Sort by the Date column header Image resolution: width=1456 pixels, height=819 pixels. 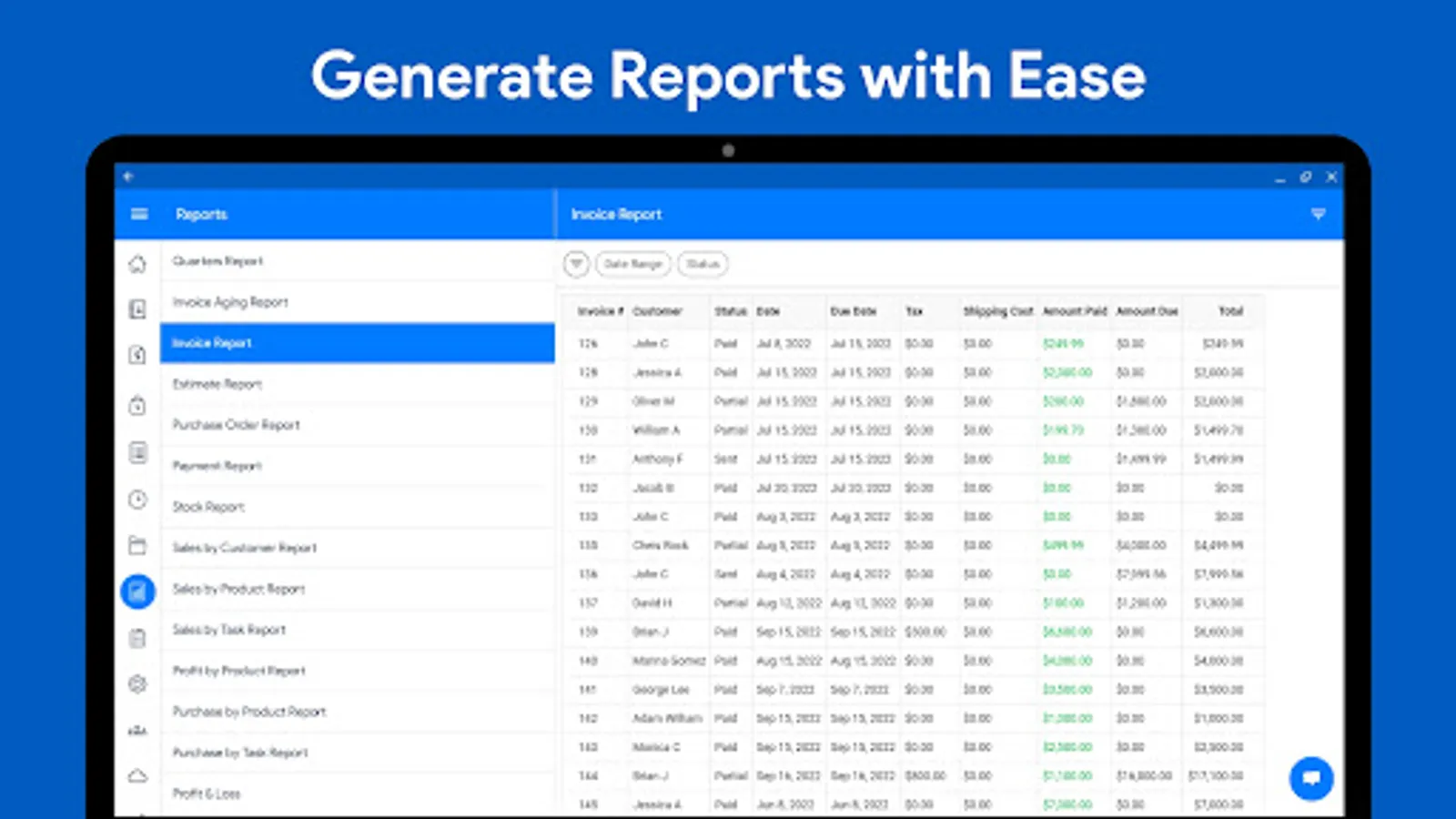coord(768,311)
